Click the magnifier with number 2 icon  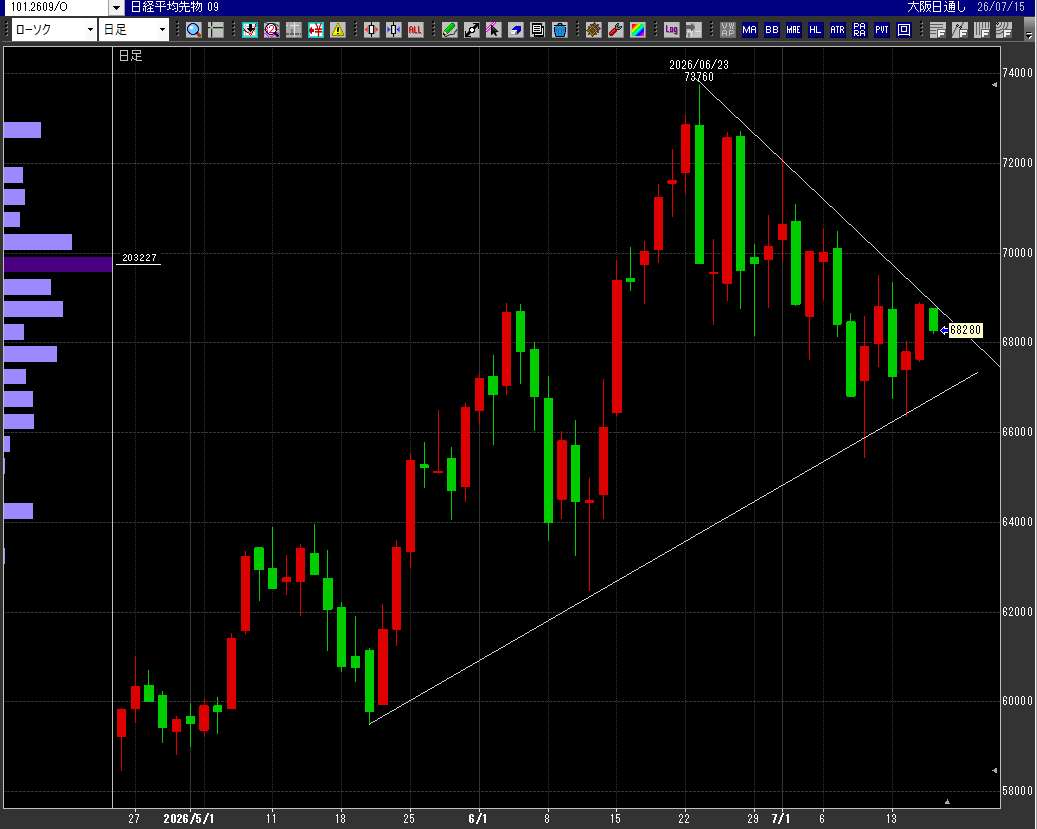(272, 30)
